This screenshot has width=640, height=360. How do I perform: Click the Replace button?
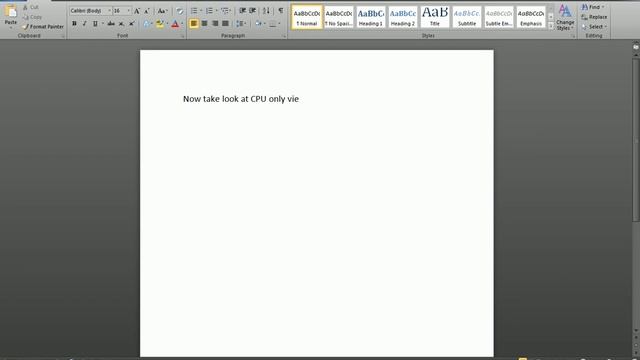point(594,17)
